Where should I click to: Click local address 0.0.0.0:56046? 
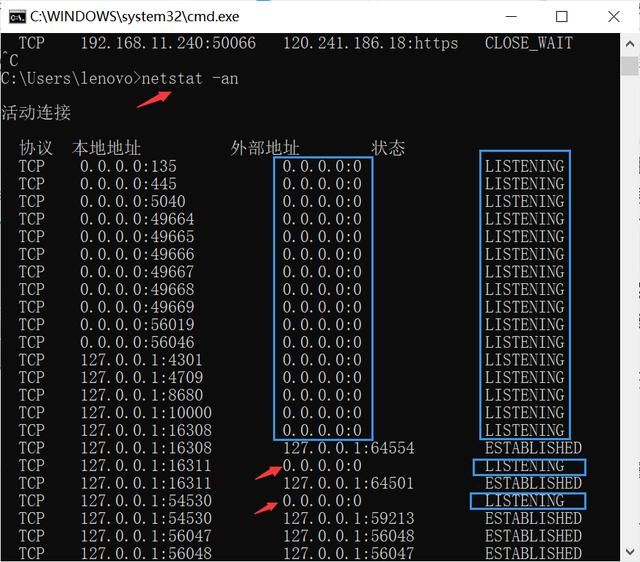coord(137,342)
